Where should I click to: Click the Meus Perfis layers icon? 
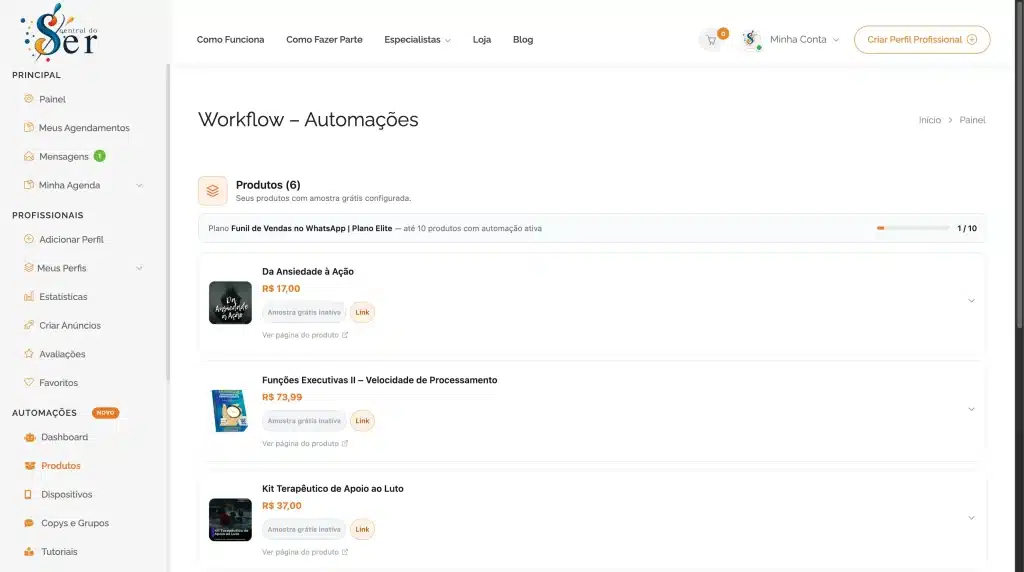click(29, 268)
